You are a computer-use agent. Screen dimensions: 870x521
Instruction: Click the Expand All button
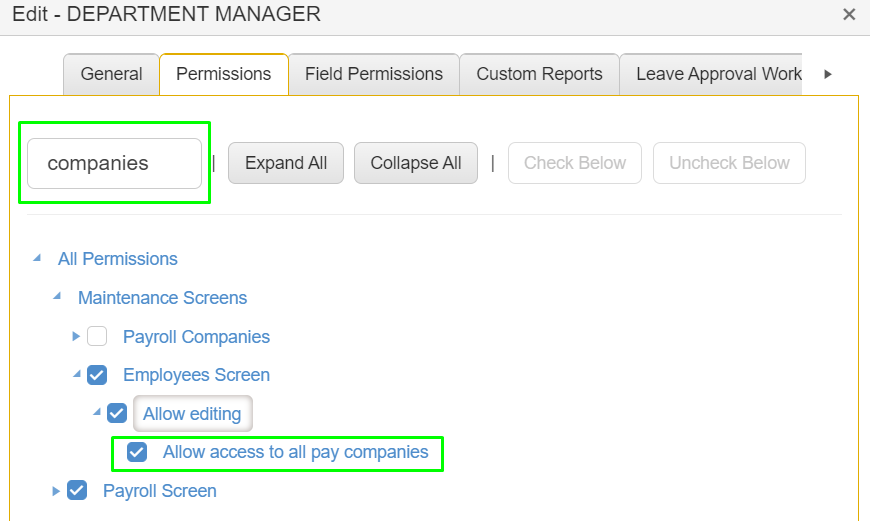(x=286, y=163)
